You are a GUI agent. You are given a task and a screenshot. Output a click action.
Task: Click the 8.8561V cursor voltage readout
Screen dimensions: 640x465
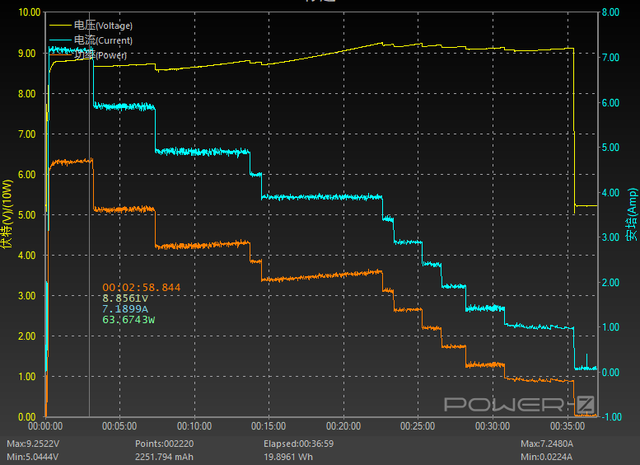(125, 298)
